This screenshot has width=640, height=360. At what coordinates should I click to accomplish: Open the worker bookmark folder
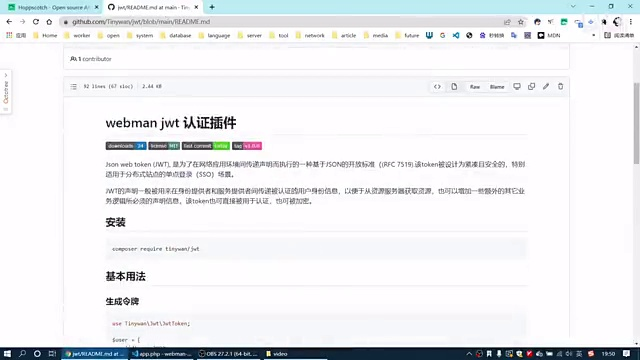pos(77,36)
